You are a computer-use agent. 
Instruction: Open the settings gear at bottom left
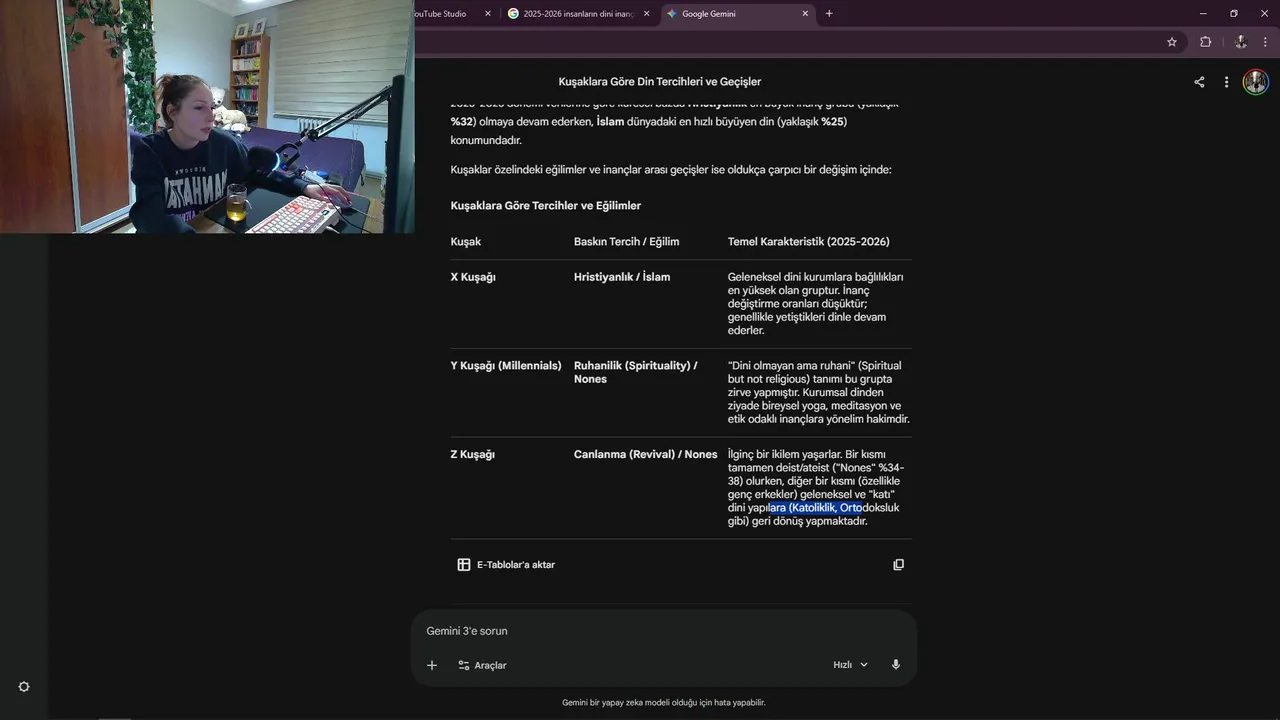tap(24, 687)
